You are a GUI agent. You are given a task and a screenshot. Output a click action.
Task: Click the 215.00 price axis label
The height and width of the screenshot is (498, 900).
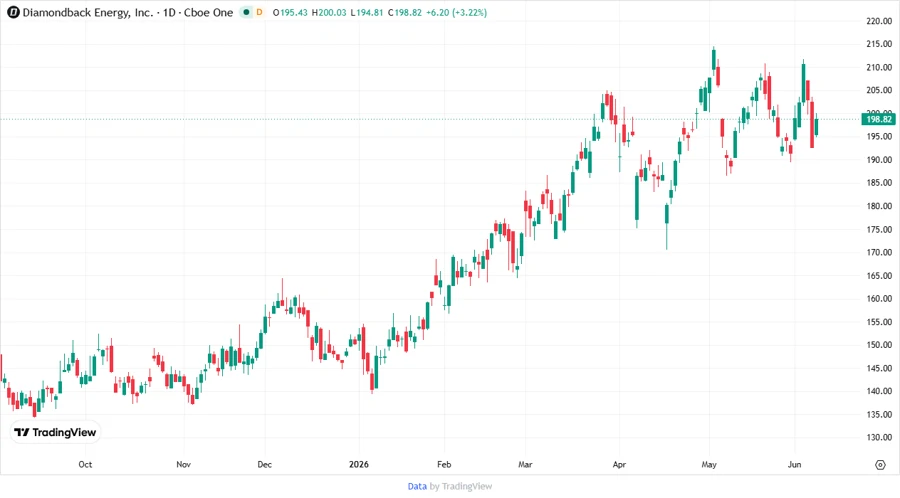[879, 44]
